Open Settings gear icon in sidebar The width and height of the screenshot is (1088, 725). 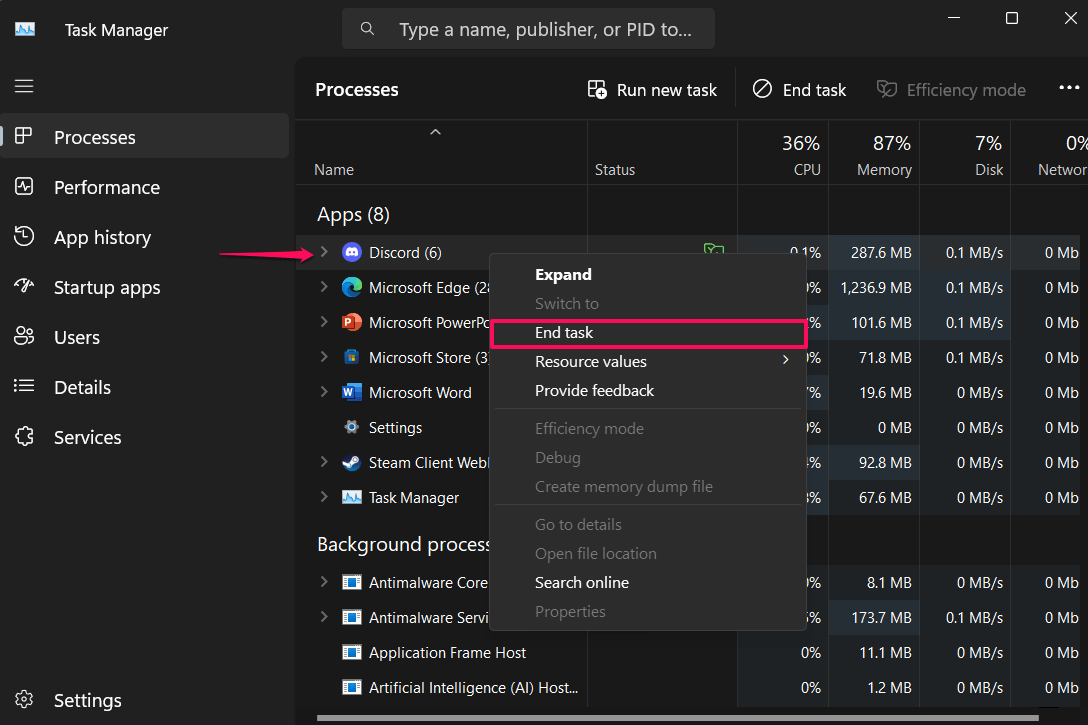point(24,699)
